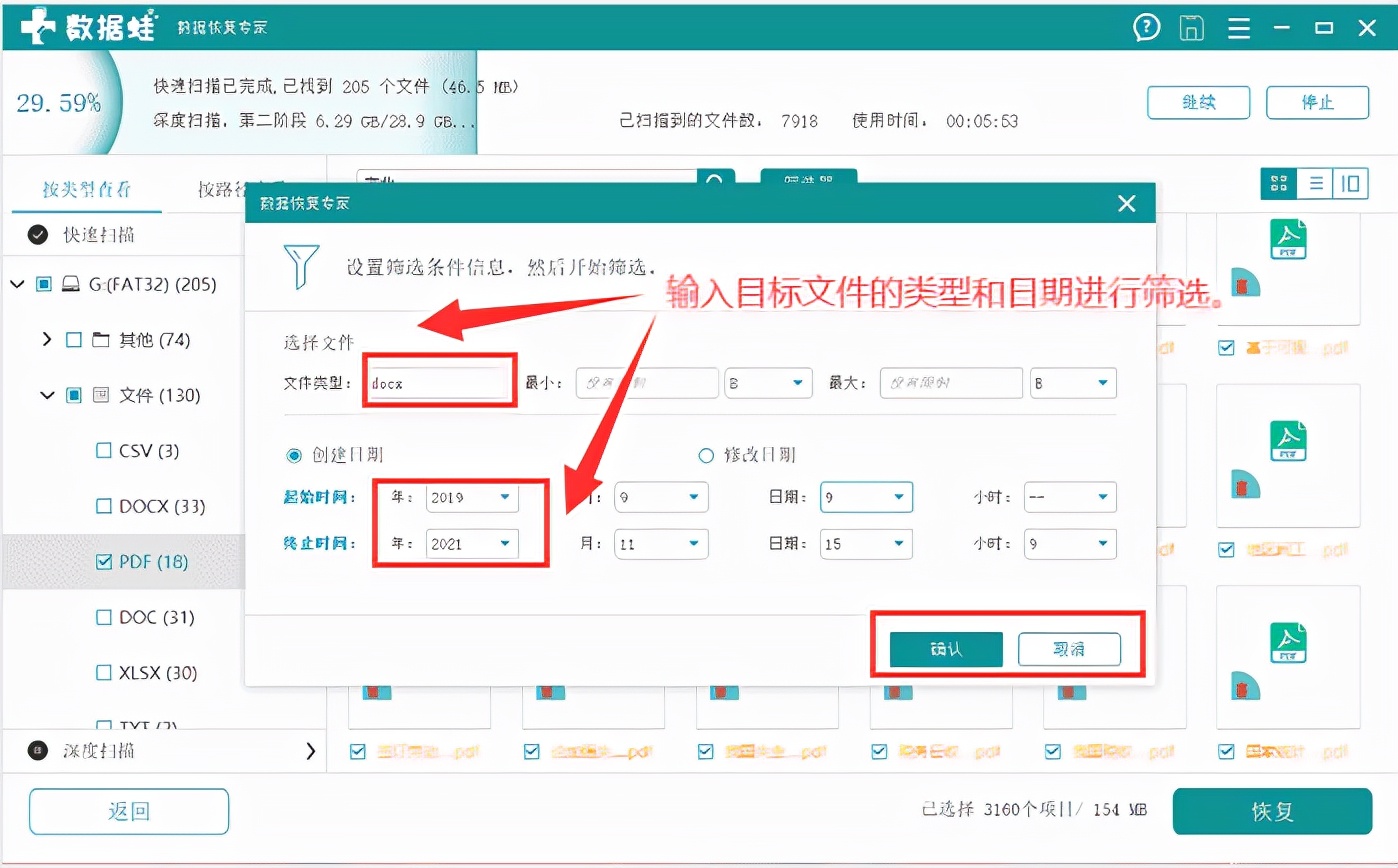Open the end hour 9 dropdown
The height and width of the screenshot is (868, 1398).
1070,544
